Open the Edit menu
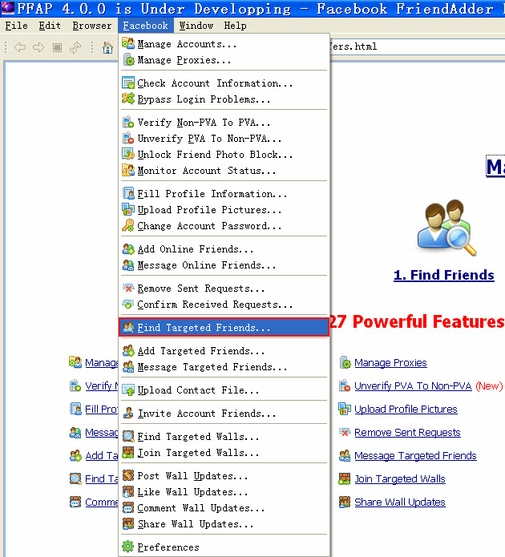This screenshot has height=557, width=505. (50, 26)
